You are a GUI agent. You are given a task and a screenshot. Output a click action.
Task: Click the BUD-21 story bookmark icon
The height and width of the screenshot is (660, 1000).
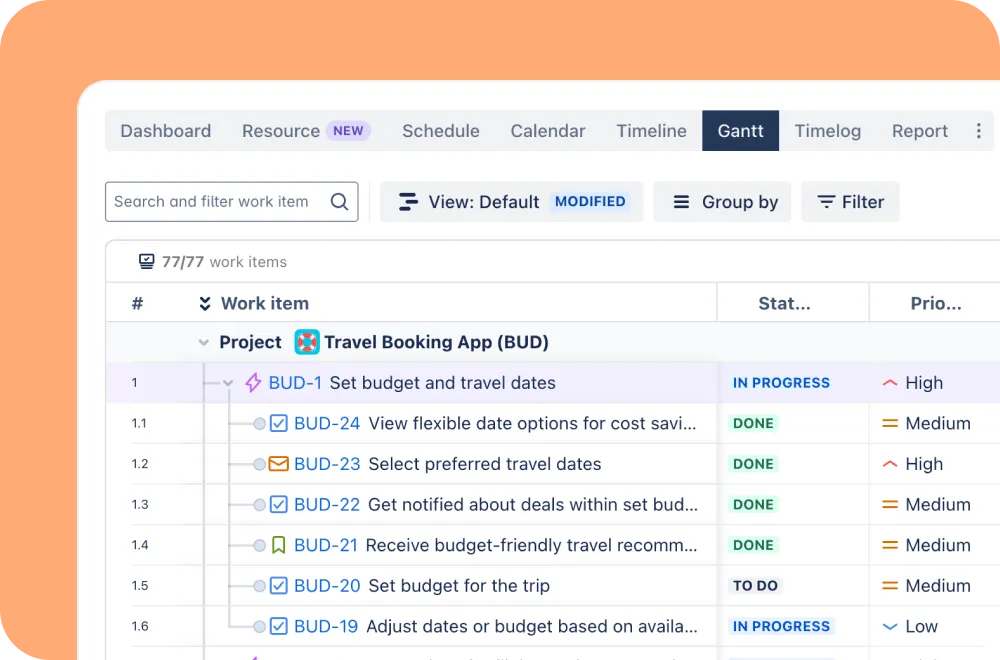click(279, 545)
